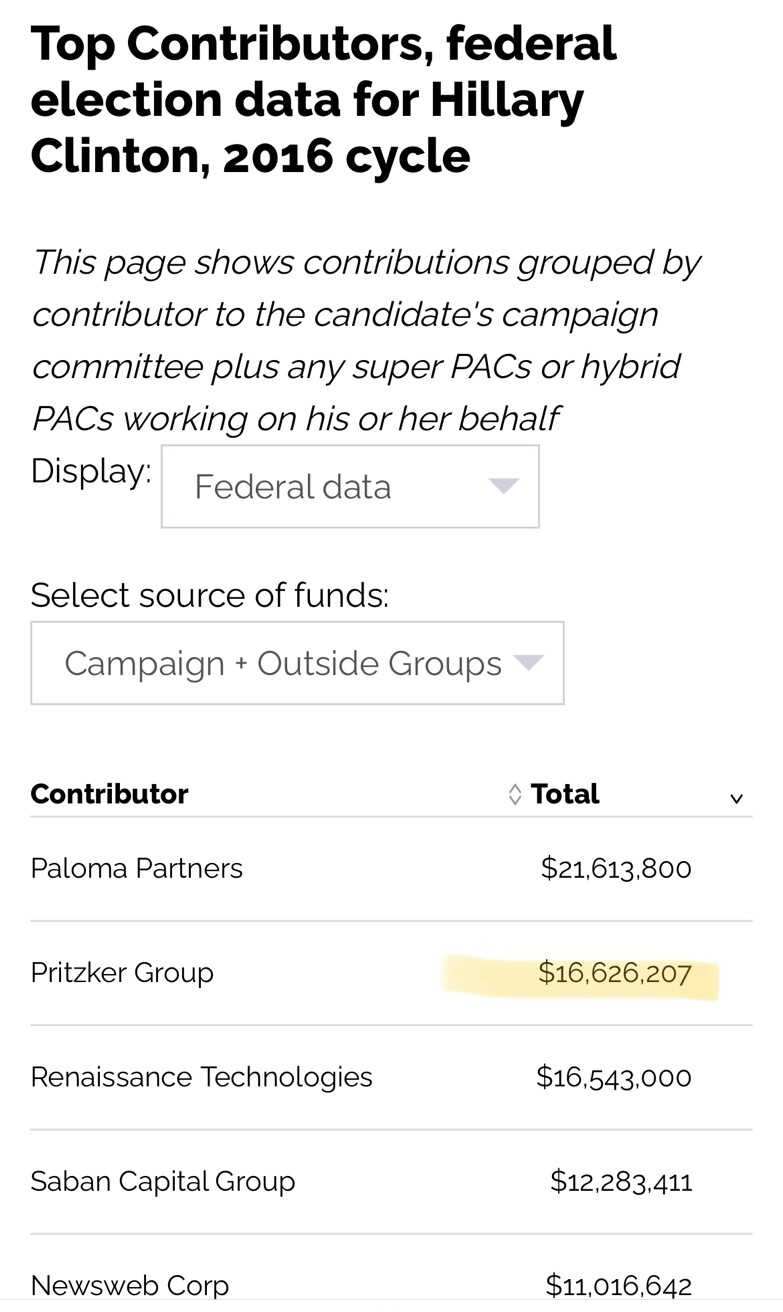This screenshot has width=783, height=1312.
Task: Open the Federal data display dropdown
Action: coord(349,487)
